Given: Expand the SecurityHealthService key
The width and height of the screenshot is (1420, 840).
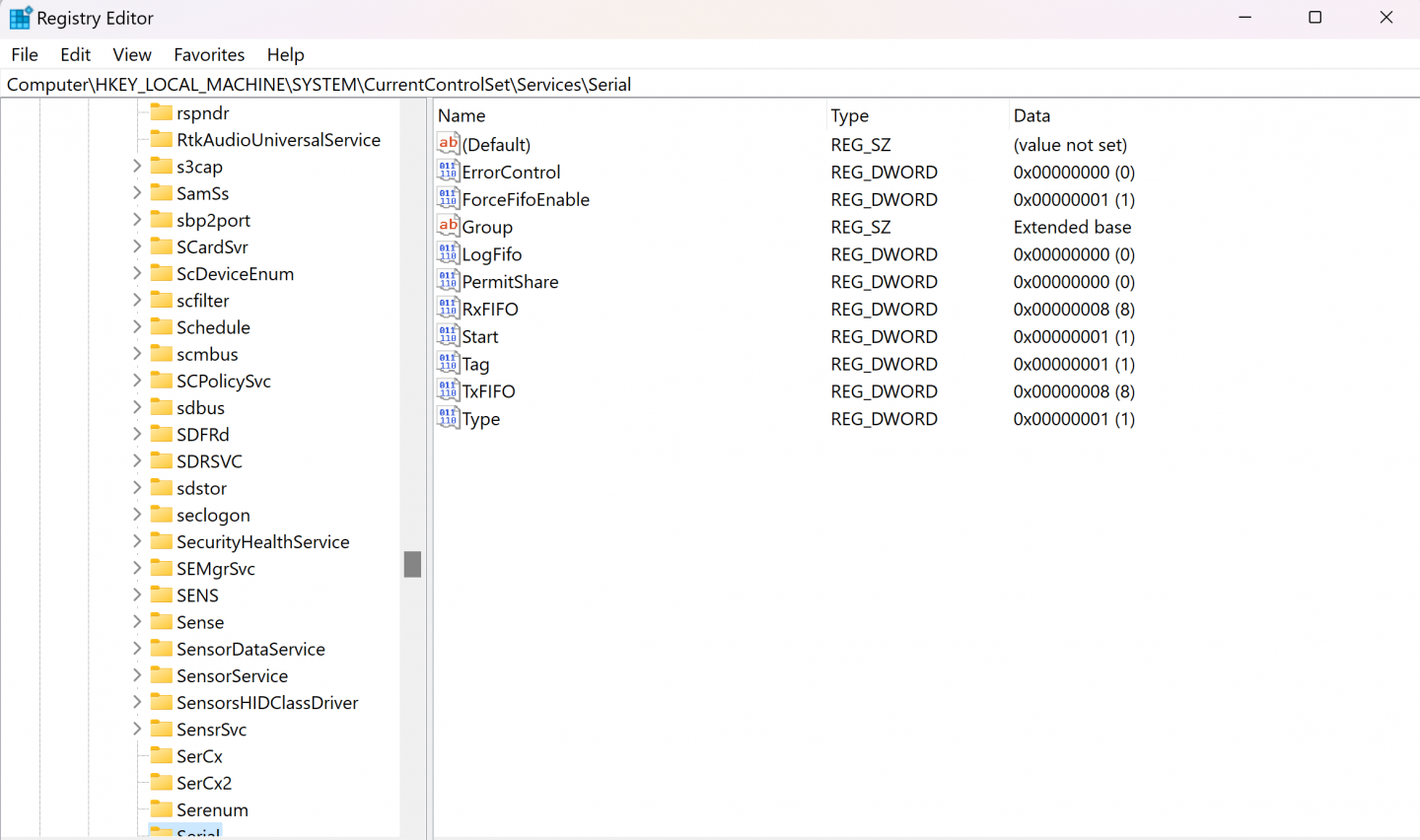Looking at the screenshot, I should click(137, 541).
